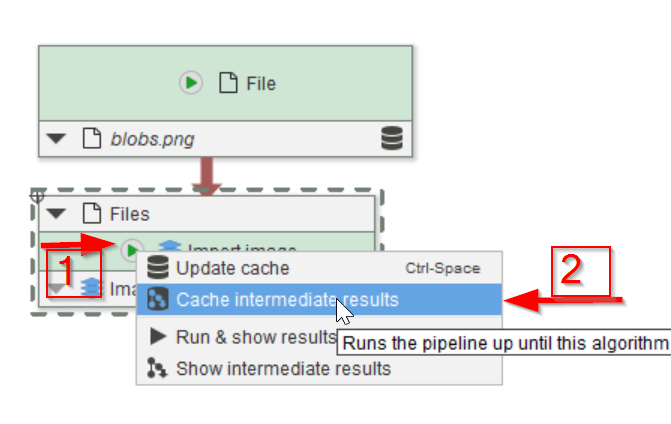Image resolution: width=671 pixels, height=424 pixels.
Task: Click the green run button on File node
Action: (x=191, y=84)
